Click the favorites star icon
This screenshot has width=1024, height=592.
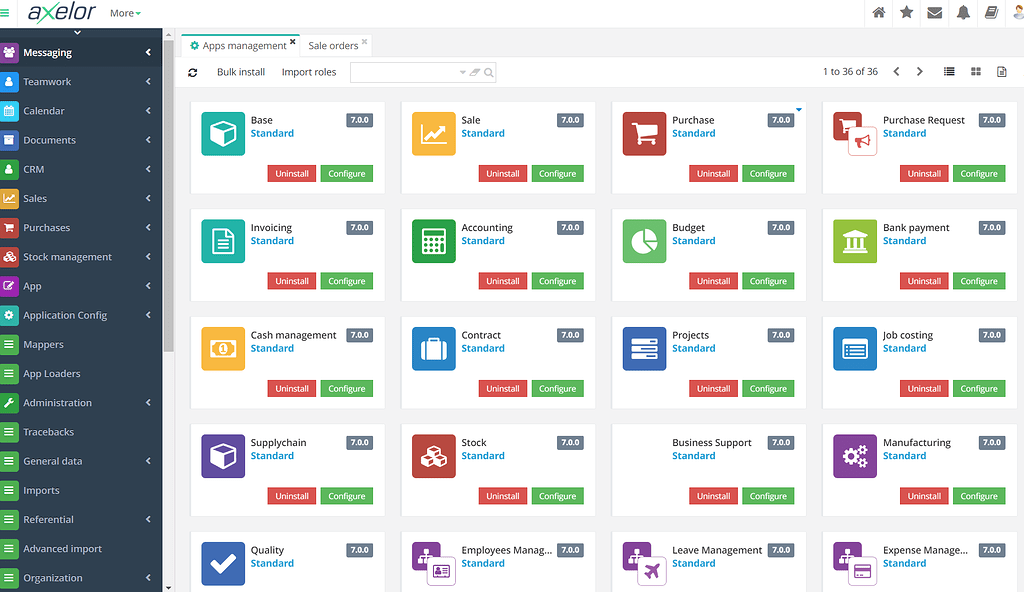click(x=905, y=13)
